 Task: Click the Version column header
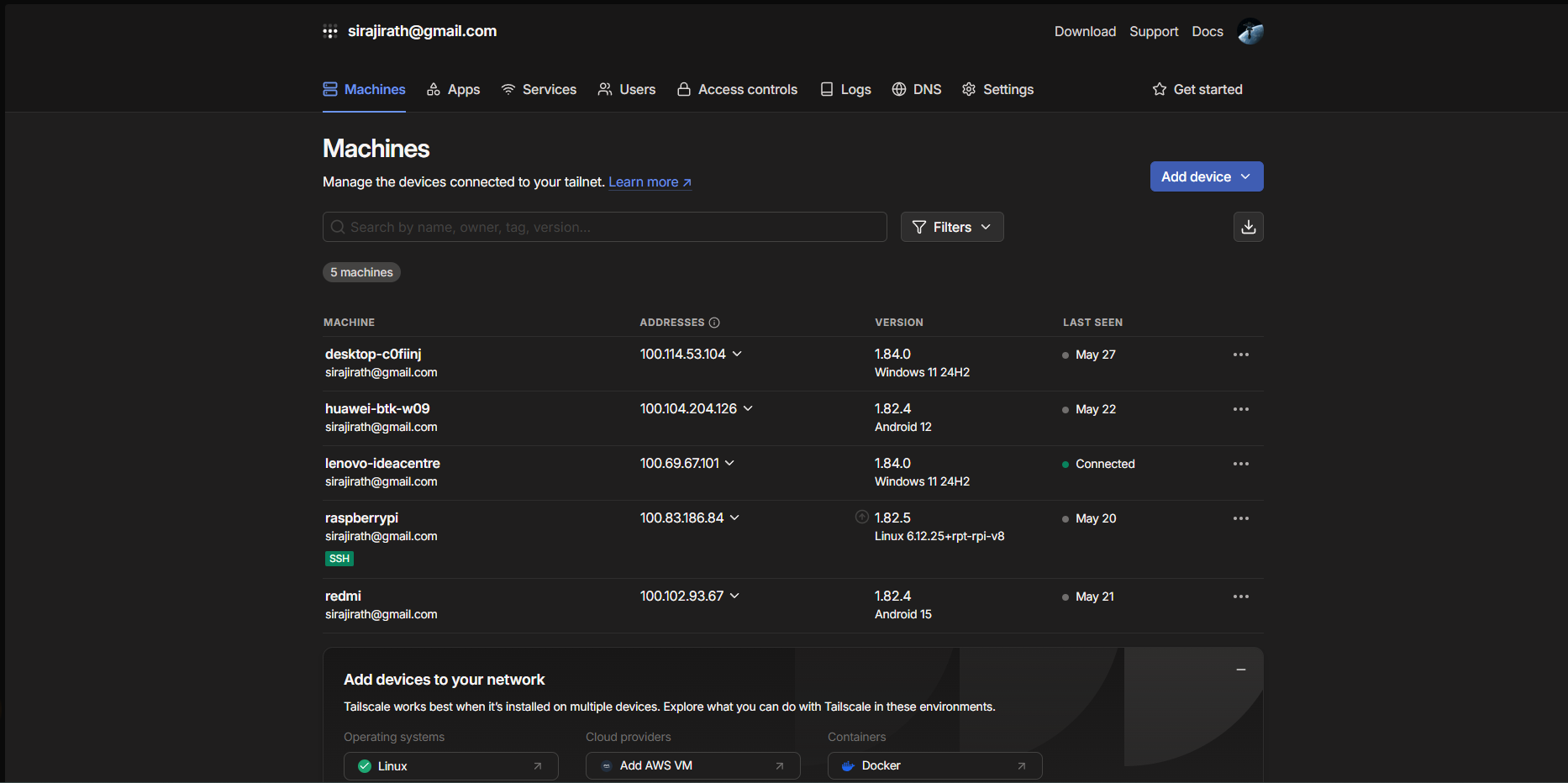pos(899,323)
